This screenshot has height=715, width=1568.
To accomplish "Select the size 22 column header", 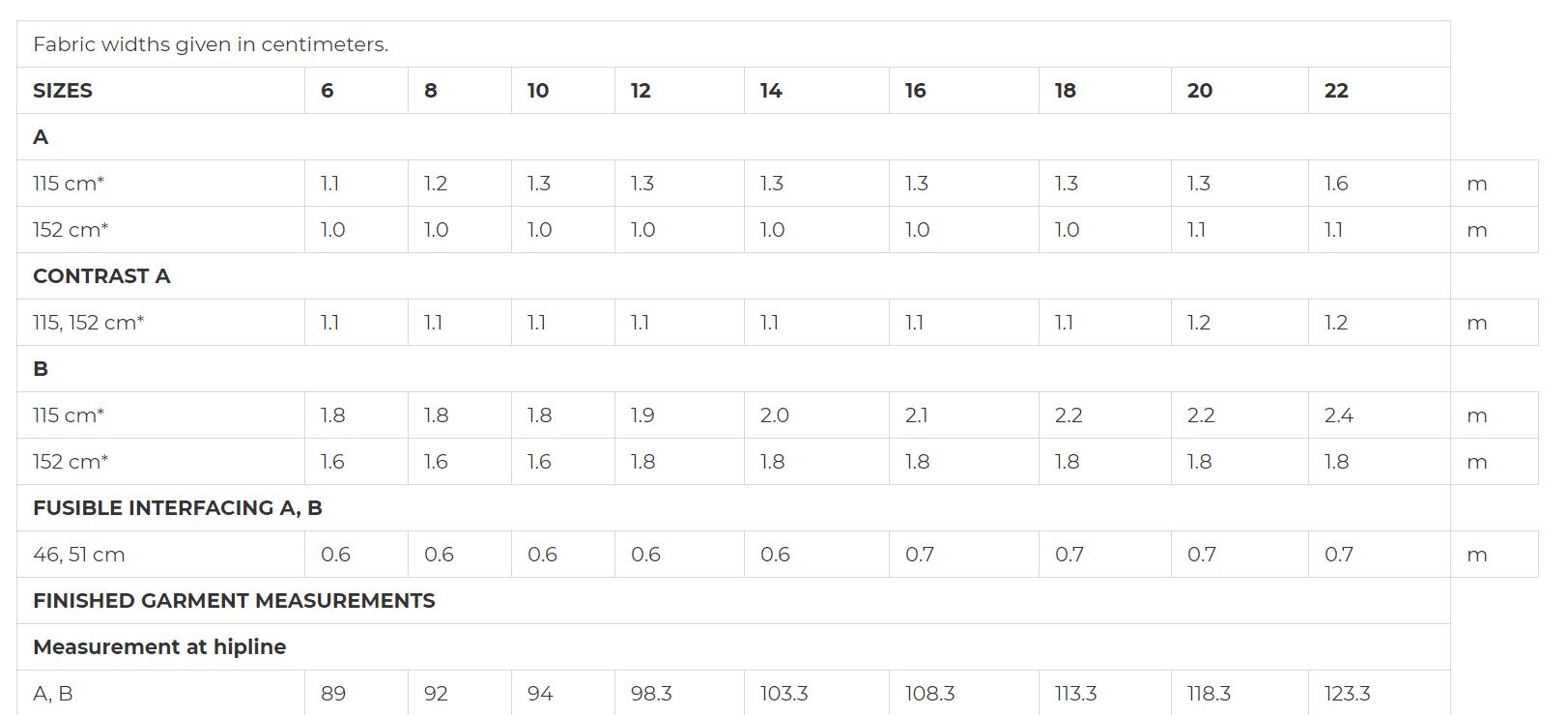I will 1379,91.
